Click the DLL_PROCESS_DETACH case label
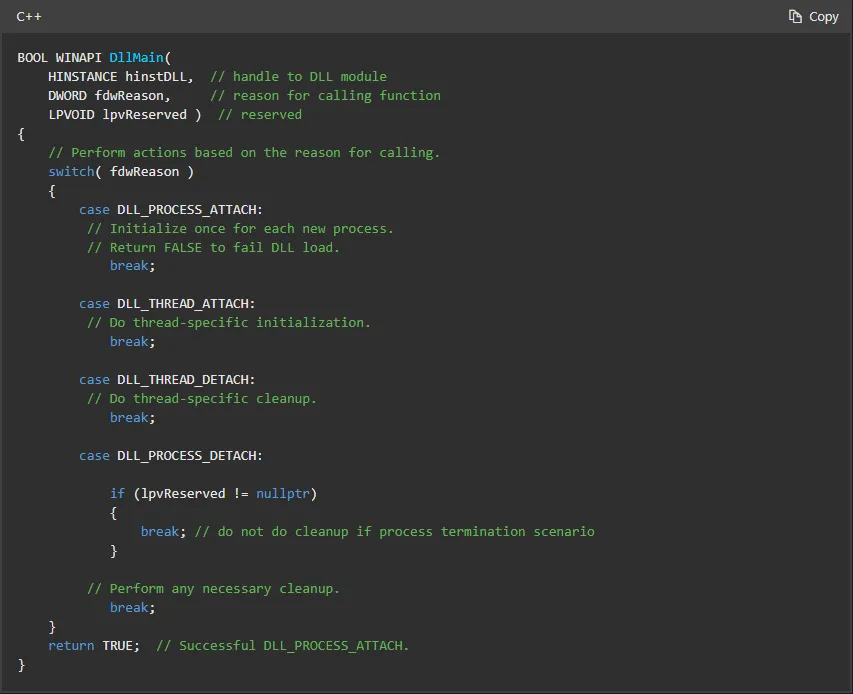Image resolution: width=853 pixels, height=694 pixels. [190, 455]
